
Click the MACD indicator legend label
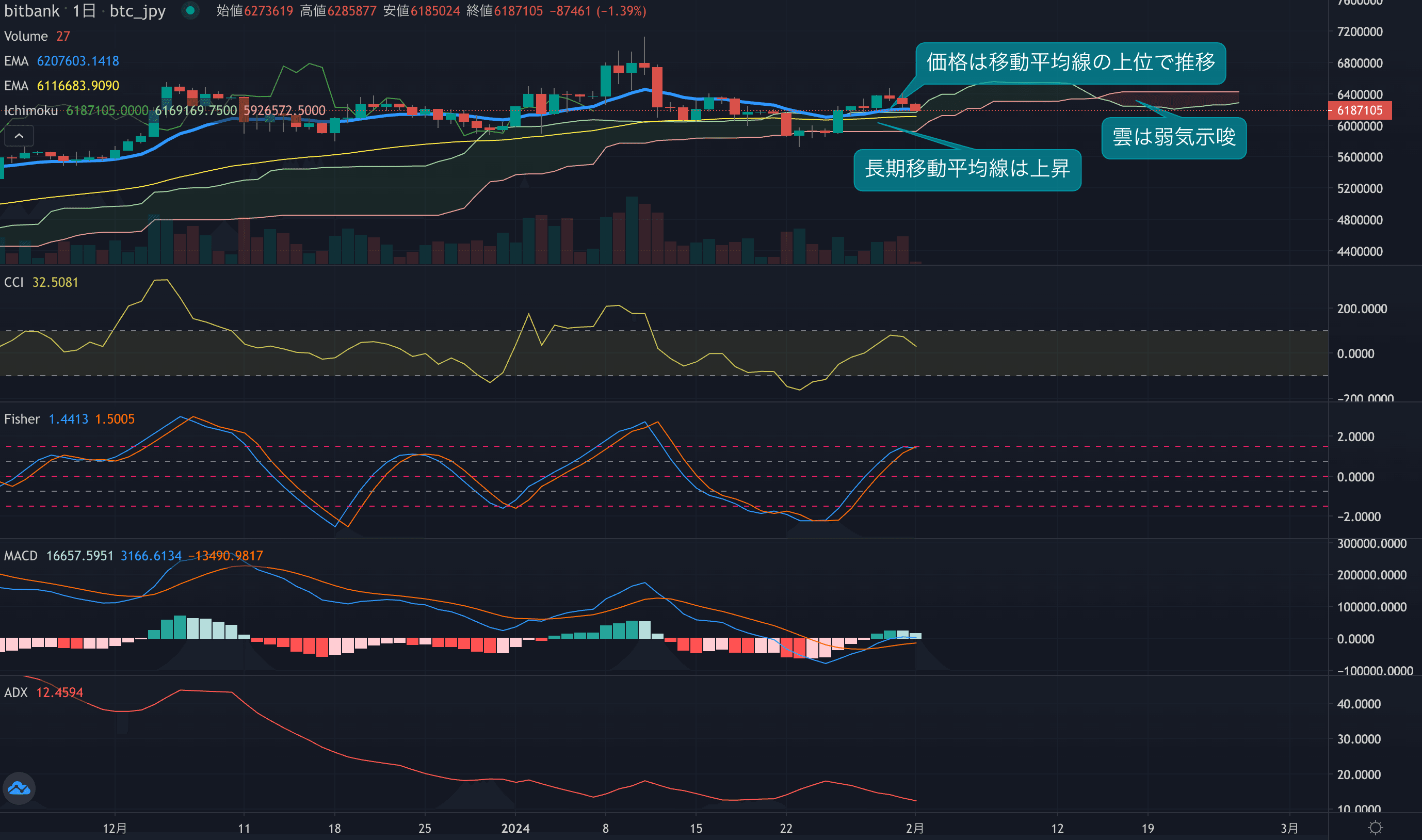click(21, 556)
